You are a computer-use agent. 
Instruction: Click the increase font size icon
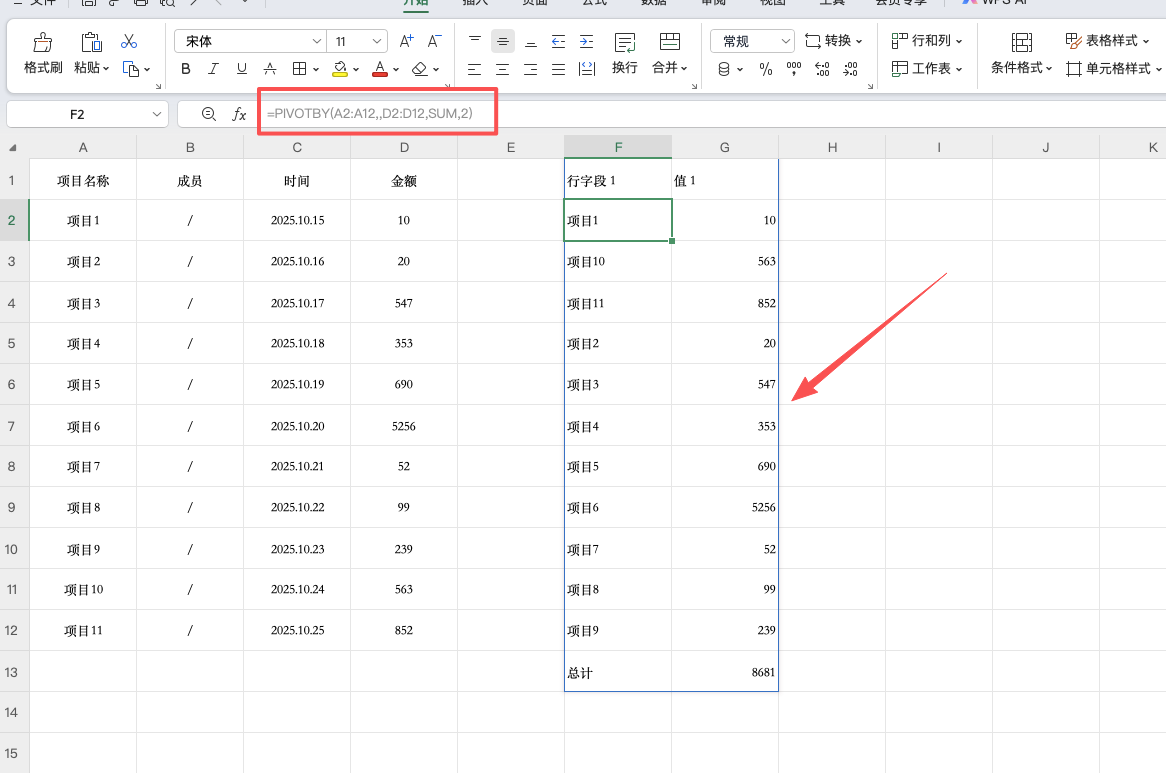click(406, 41)
